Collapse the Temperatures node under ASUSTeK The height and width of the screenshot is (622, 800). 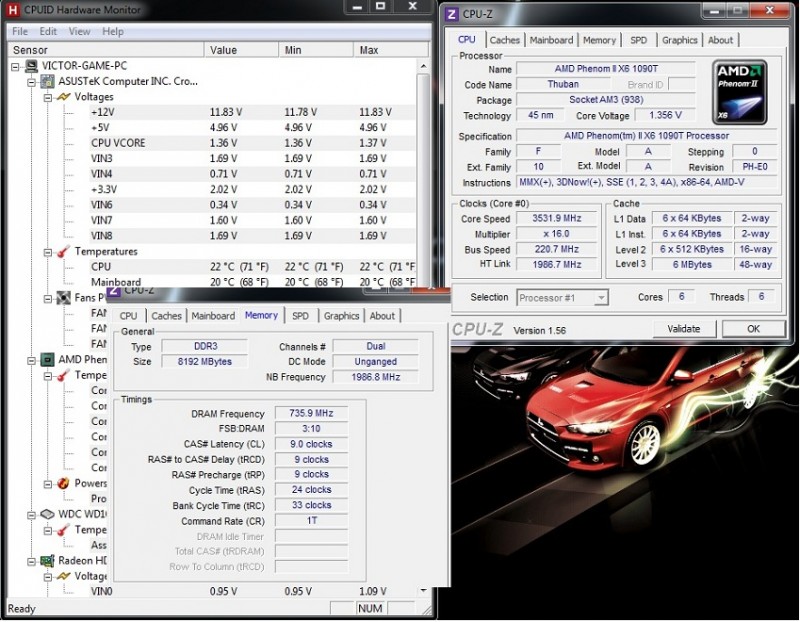[47, 252]
